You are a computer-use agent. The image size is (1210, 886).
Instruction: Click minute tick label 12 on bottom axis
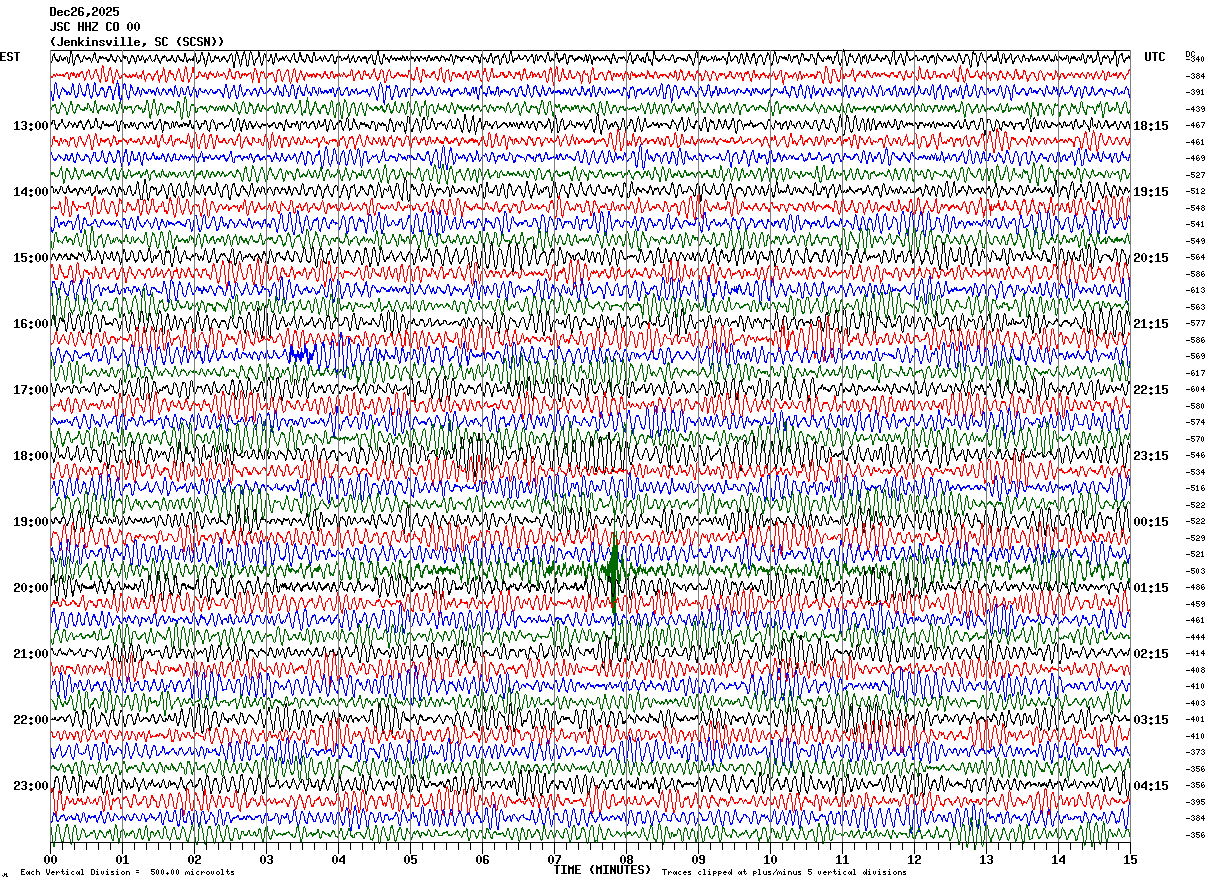tap(914, 859)
